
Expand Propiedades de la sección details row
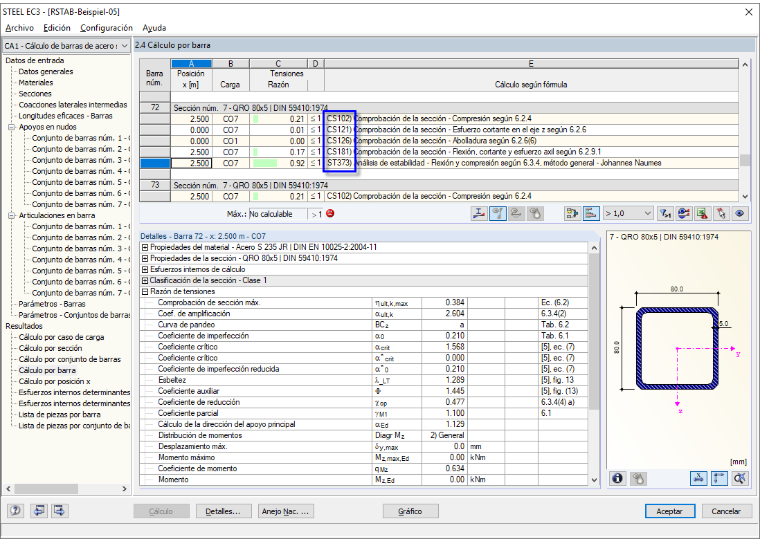[x=144, y=258]
